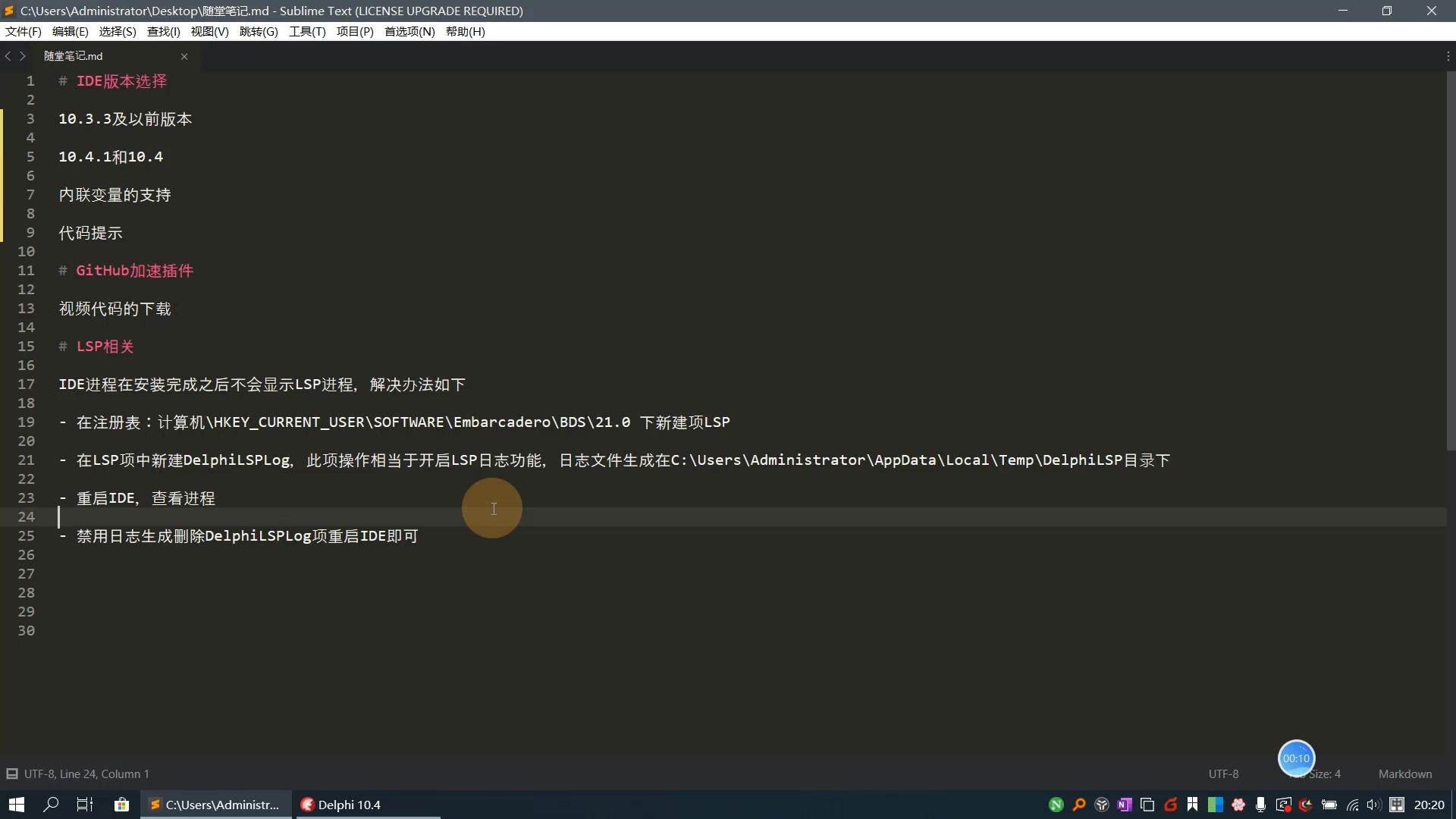Click the orange magnifier tray icon
The height and width of the screenshot is (819, 1456).
coord(1079,805)
